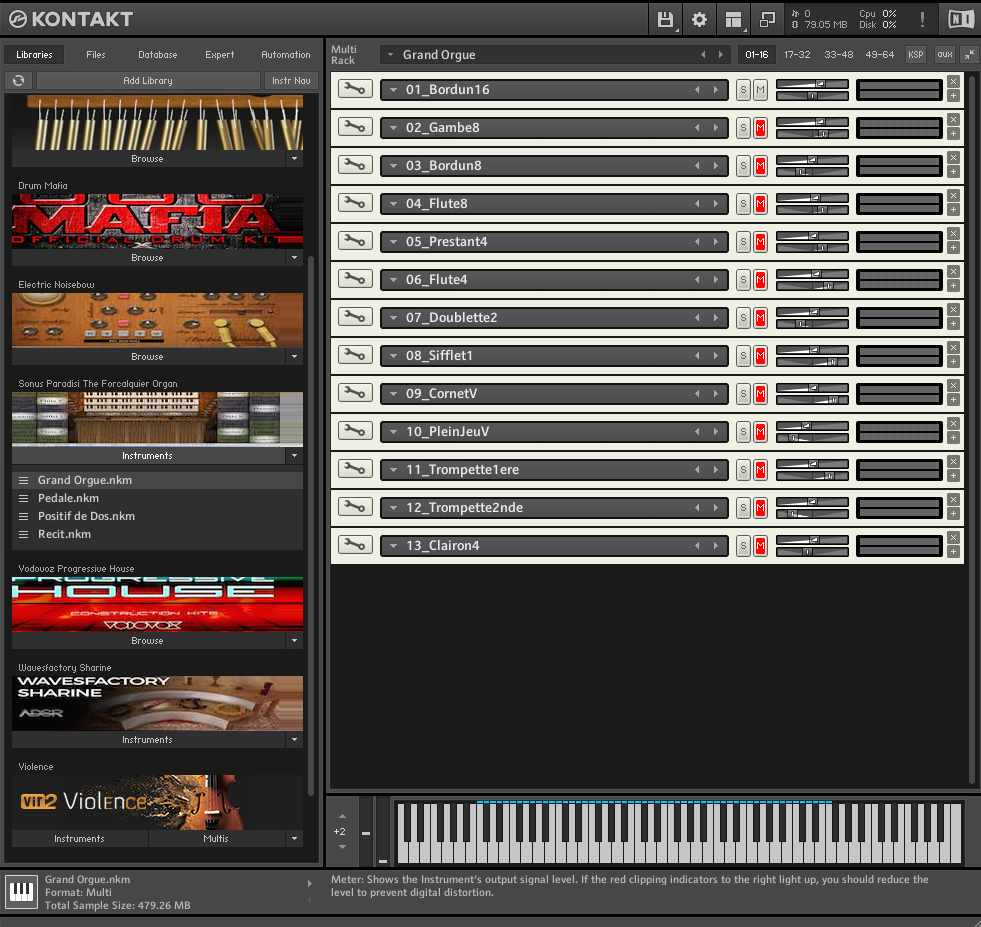Open the Instr Nav pane
The width and height of the screenshot is (981, 927).
[291, 80]
